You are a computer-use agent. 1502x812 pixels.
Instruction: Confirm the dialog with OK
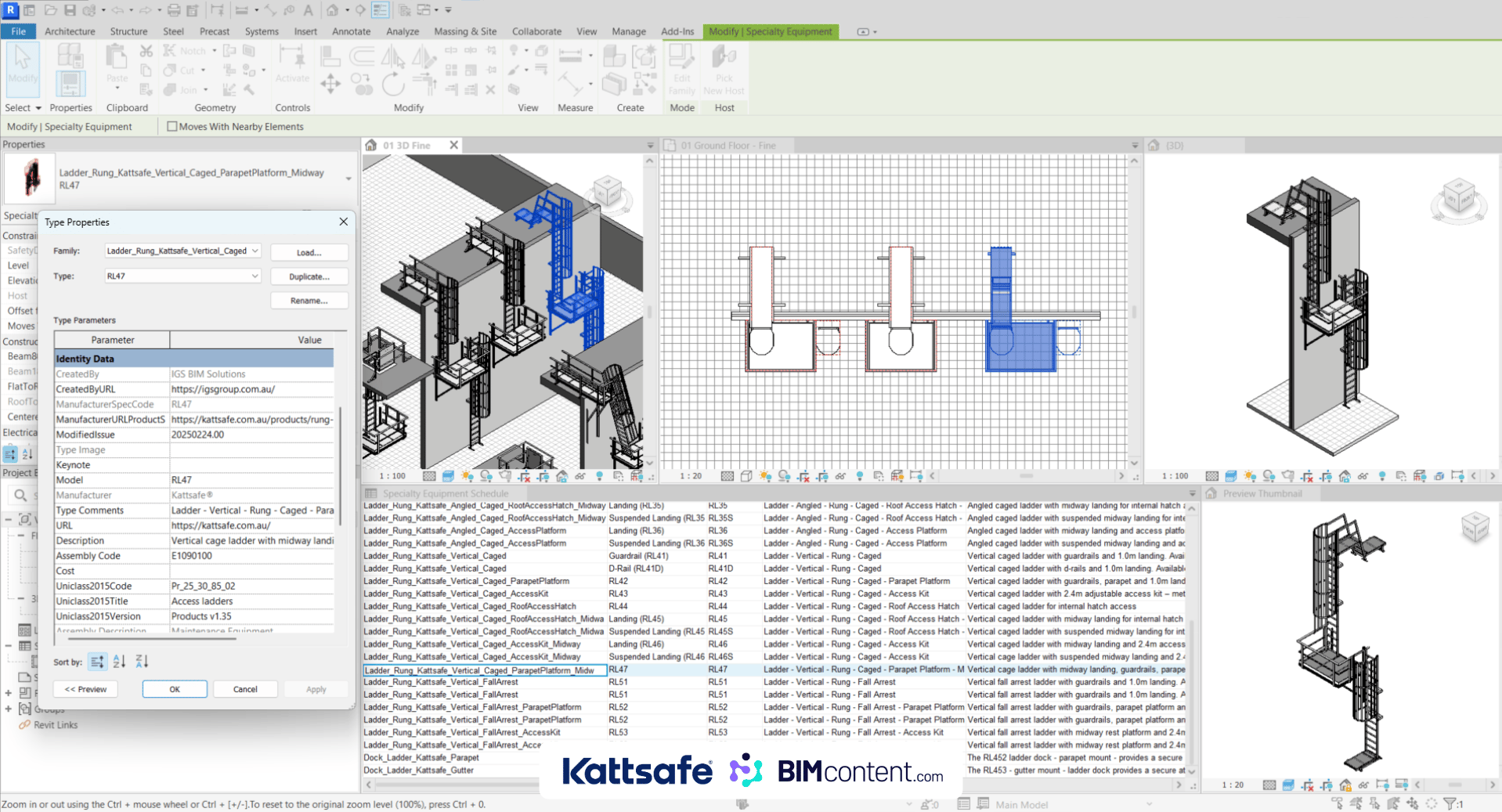pyautogui.click(x=175, y=689)
